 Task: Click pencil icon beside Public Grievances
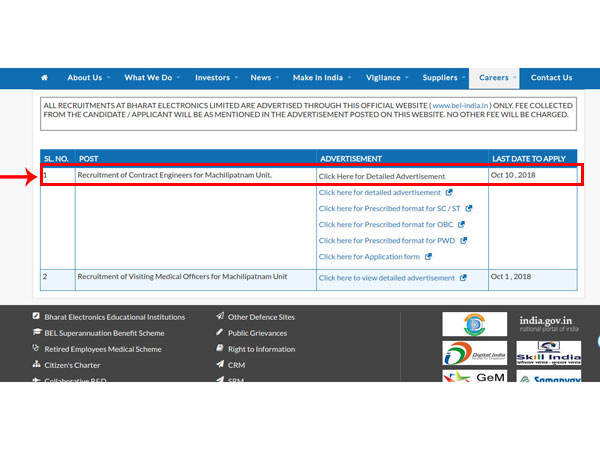pos(220,332)
